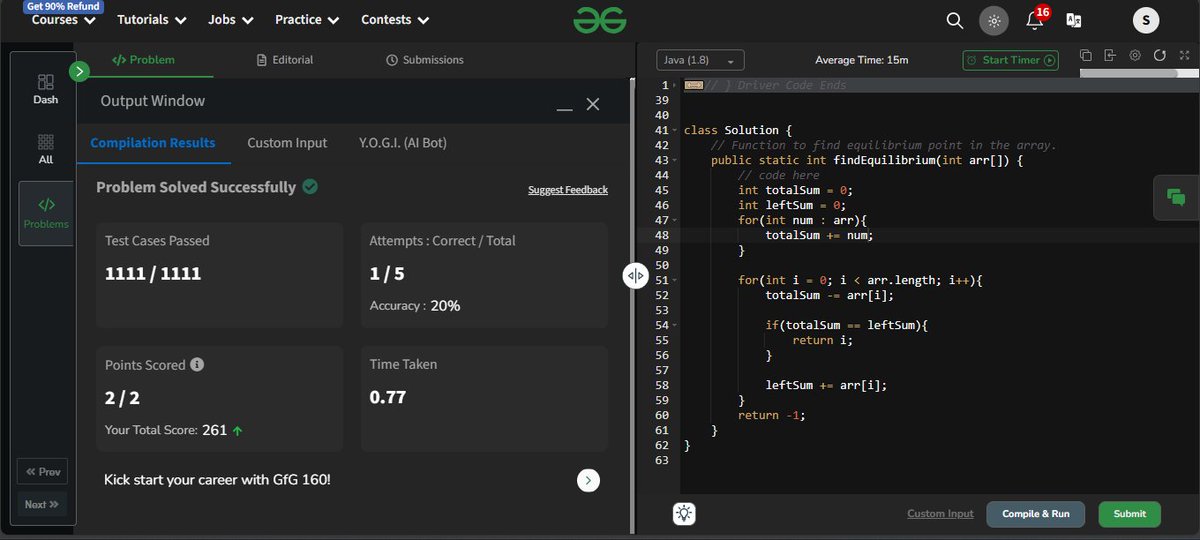Viewport: 1200px width, 540px height.
Task: Click the green check success icon
Action: click(x=310, y=186)
